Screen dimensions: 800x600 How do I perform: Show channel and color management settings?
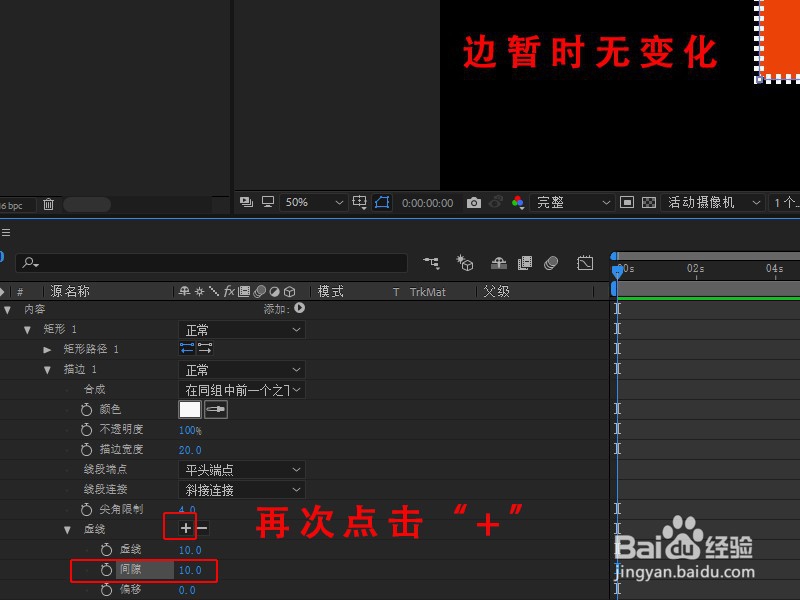(519, 202)
